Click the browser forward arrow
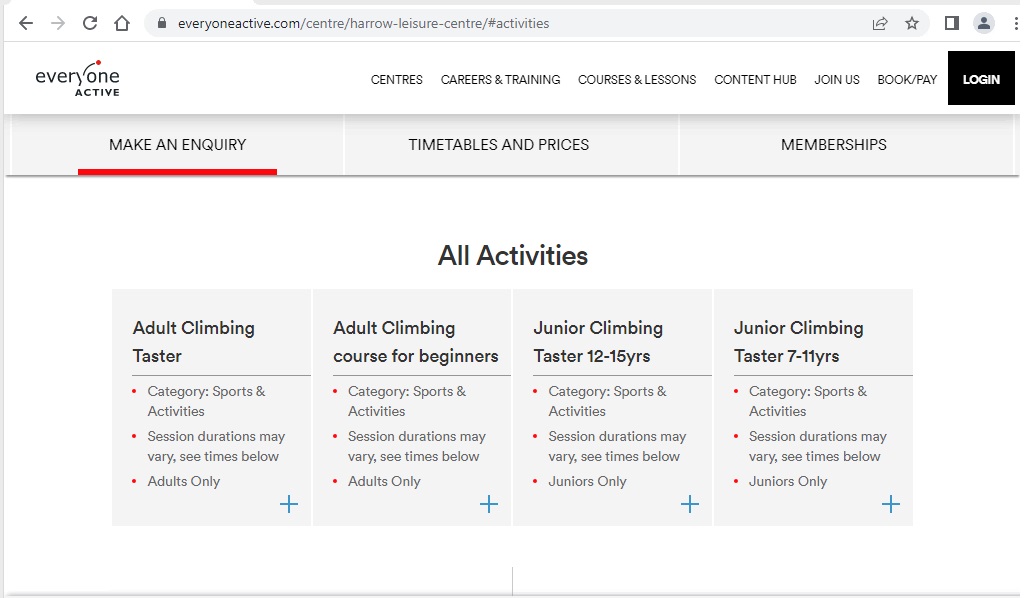Image resolution: width=1024 pixels, height=598 pixels. (58, 24)
